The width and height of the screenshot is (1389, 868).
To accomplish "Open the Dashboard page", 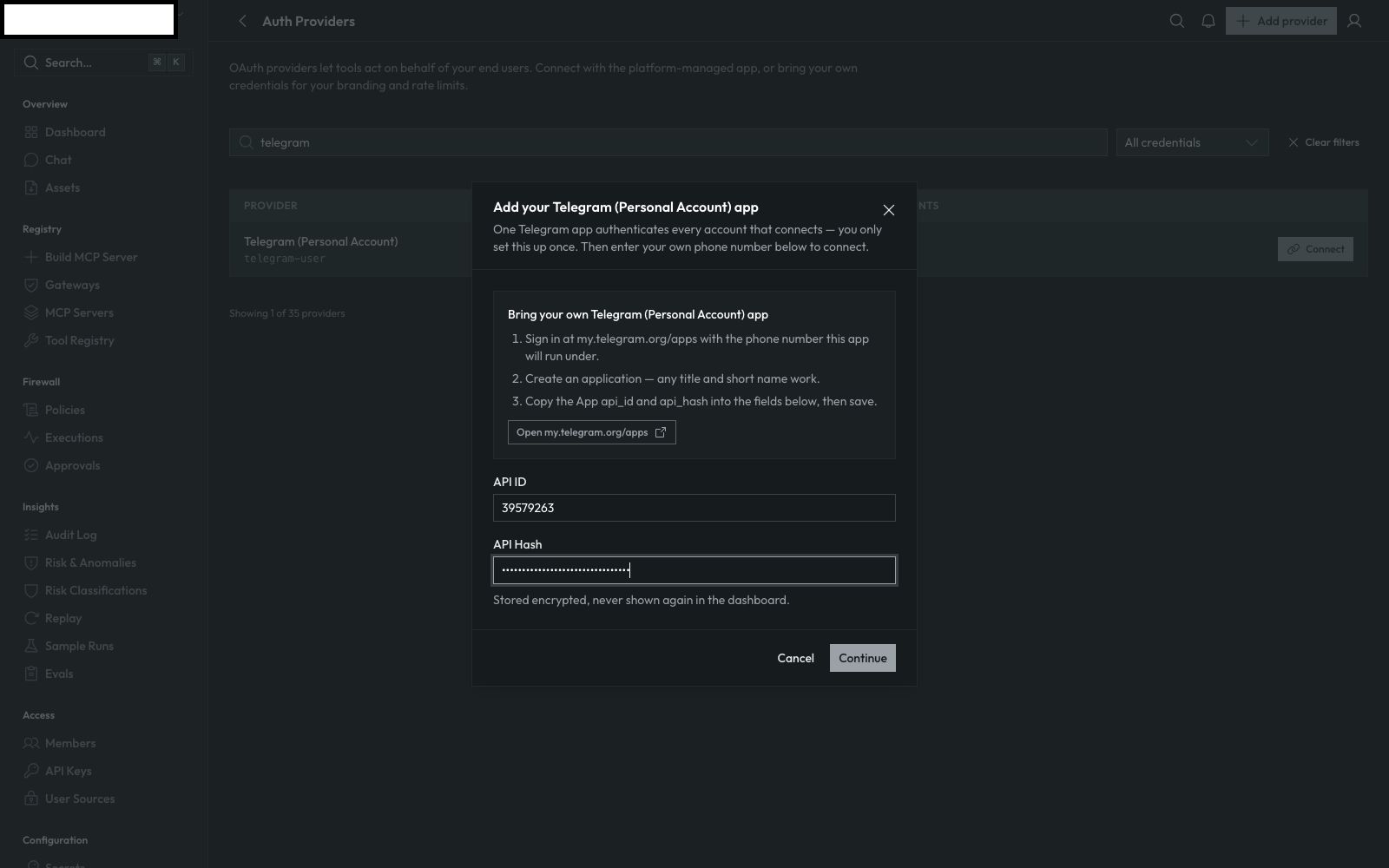I will pyautogui.click(x=76, y=132).
